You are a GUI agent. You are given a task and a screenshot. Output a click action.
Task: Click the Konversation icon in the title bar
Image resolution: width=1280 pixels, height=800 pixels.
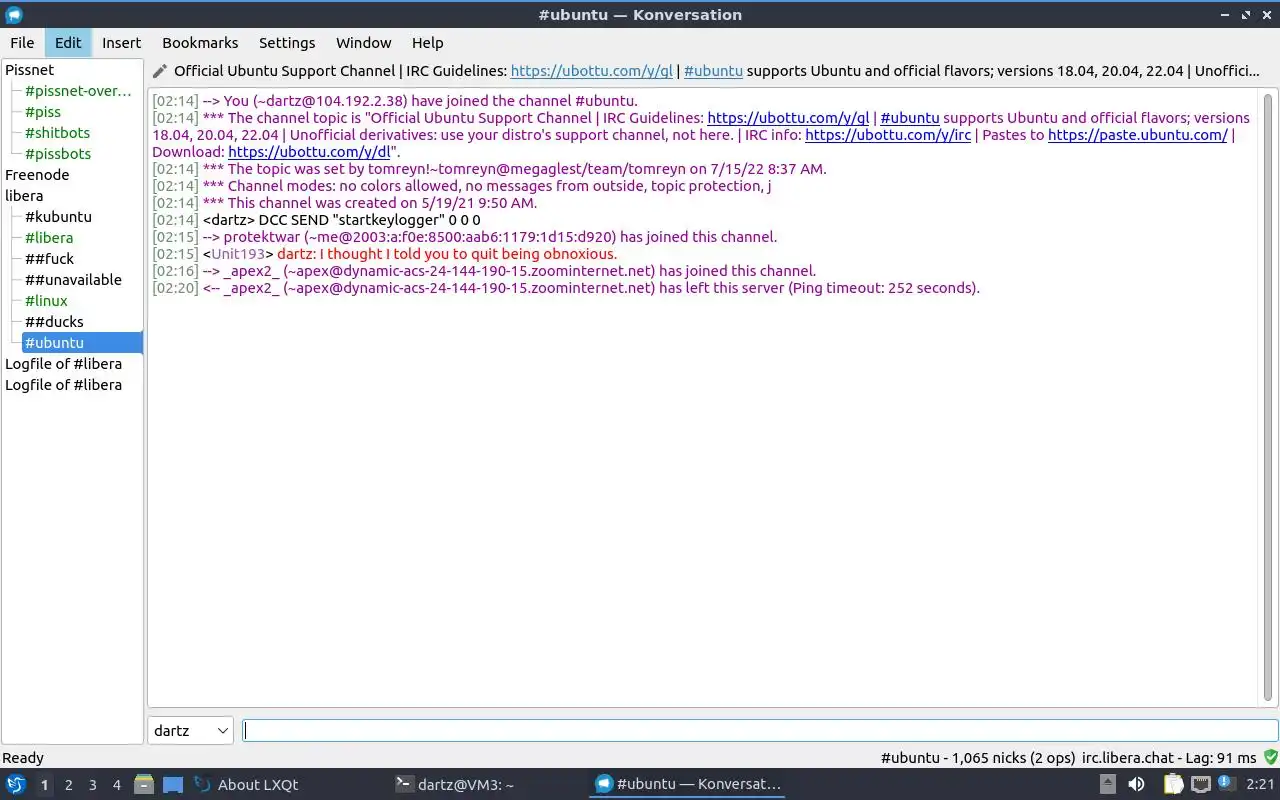pos(14,15)
